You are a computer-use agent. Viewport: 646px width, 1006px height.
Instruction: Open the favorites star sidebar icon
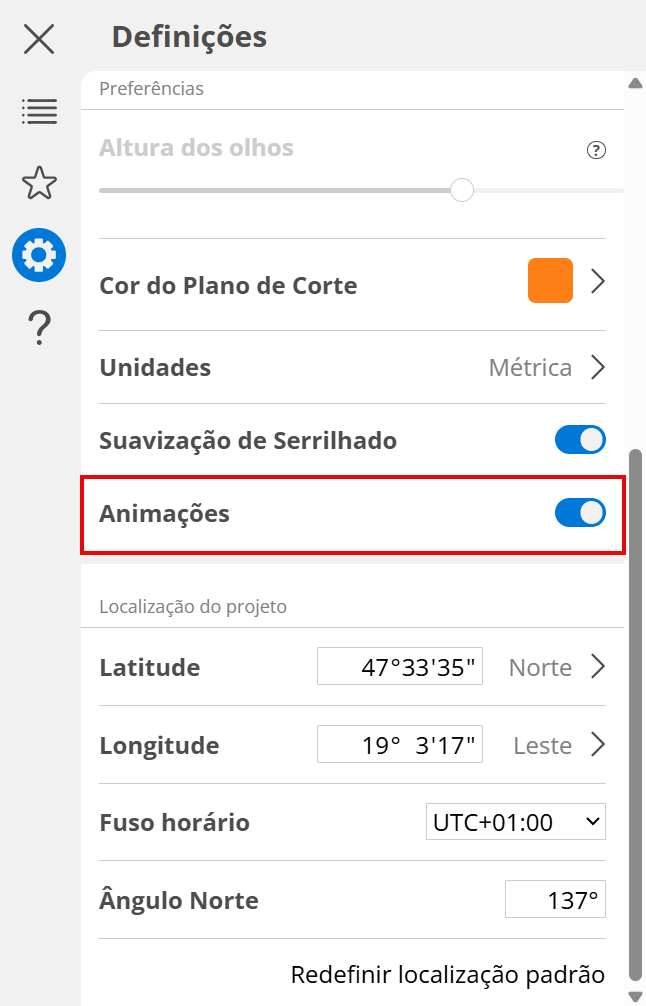pyautogui.click(x=39, y=183)
